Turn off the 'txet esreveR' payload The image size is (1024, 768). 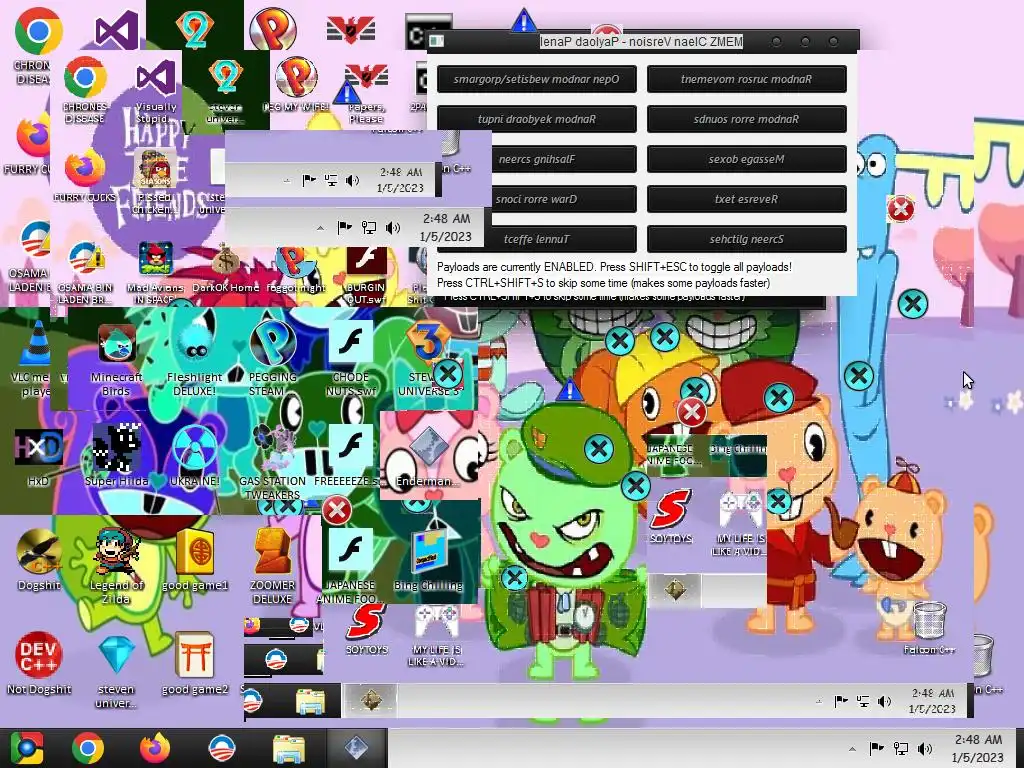(x=746, y=199)
